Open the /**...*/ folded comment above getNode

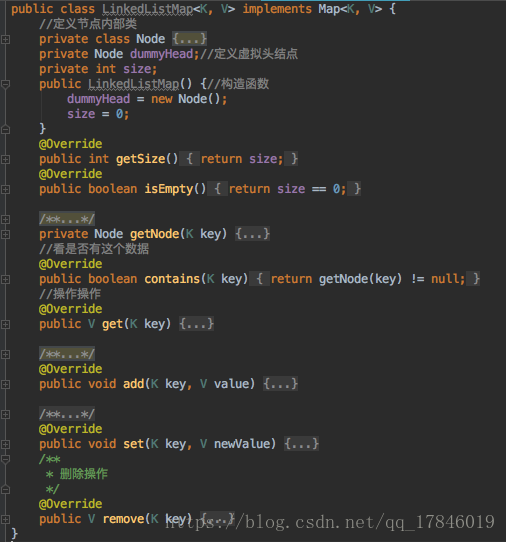pos(67,219)
